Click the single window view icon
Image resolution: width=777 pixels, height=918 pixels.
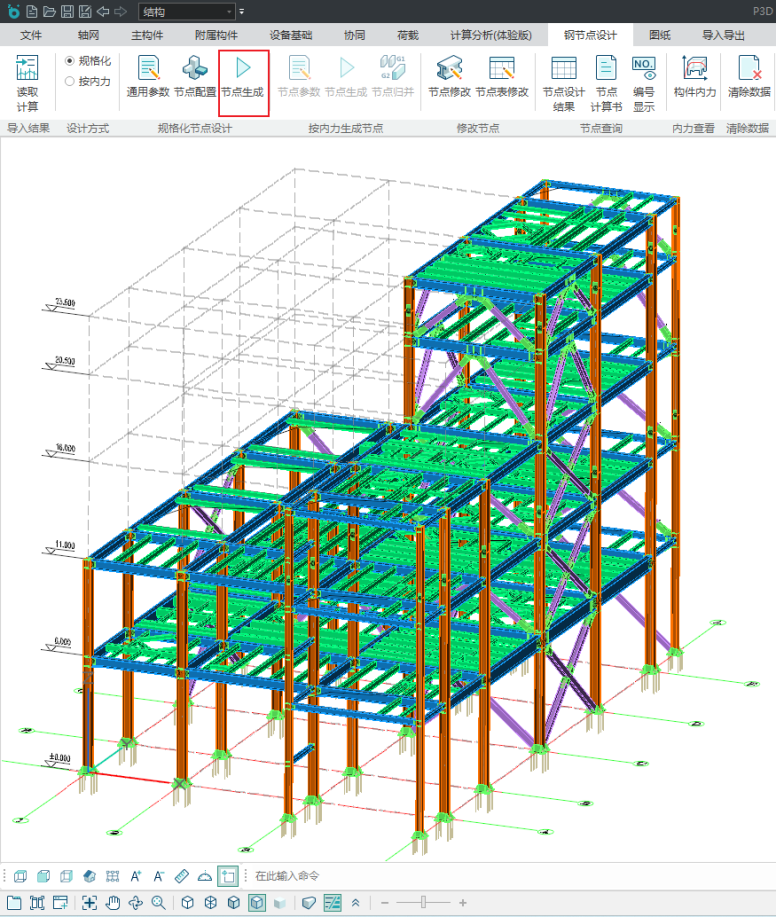coord(14,903)
